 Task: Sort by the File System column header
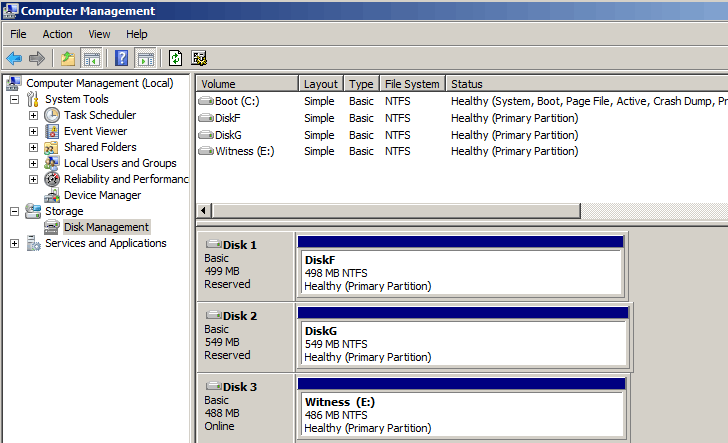(x=412, y=84)
